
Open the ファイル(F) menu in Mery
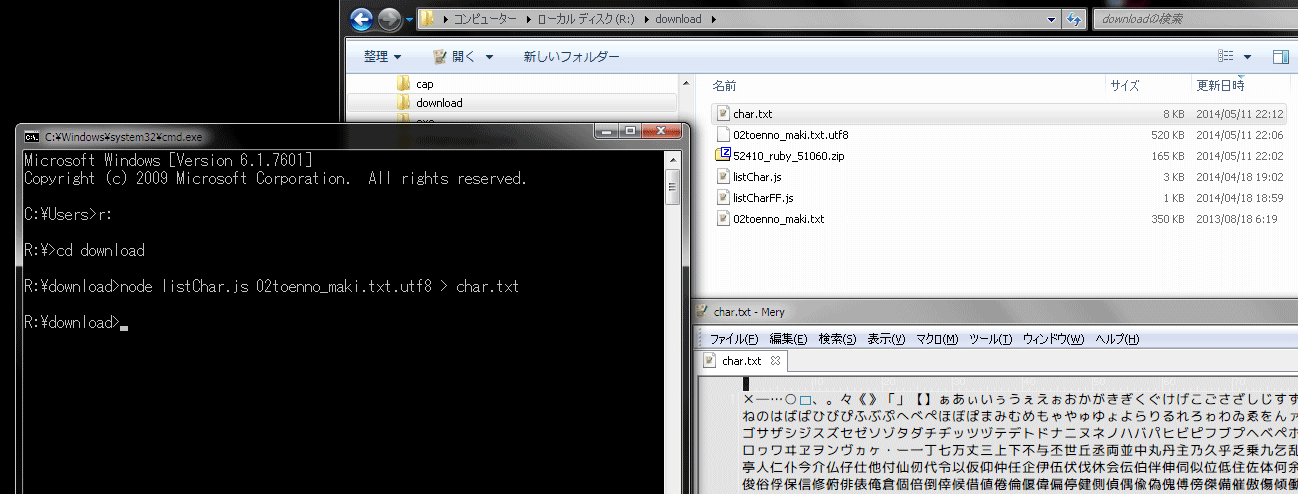(x=733, y=339)
